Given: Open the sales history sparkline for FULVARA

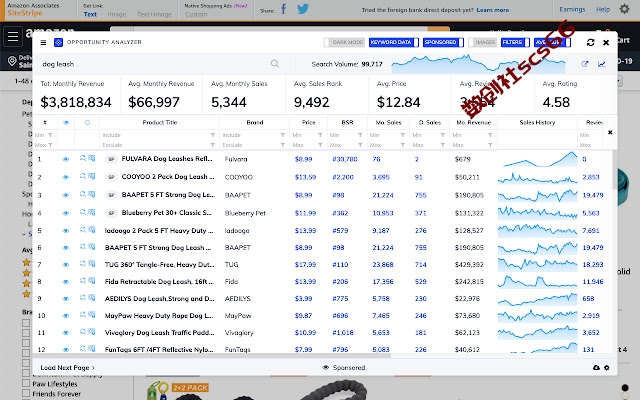Looking at the screenshot, I should [x=538, y=159].
